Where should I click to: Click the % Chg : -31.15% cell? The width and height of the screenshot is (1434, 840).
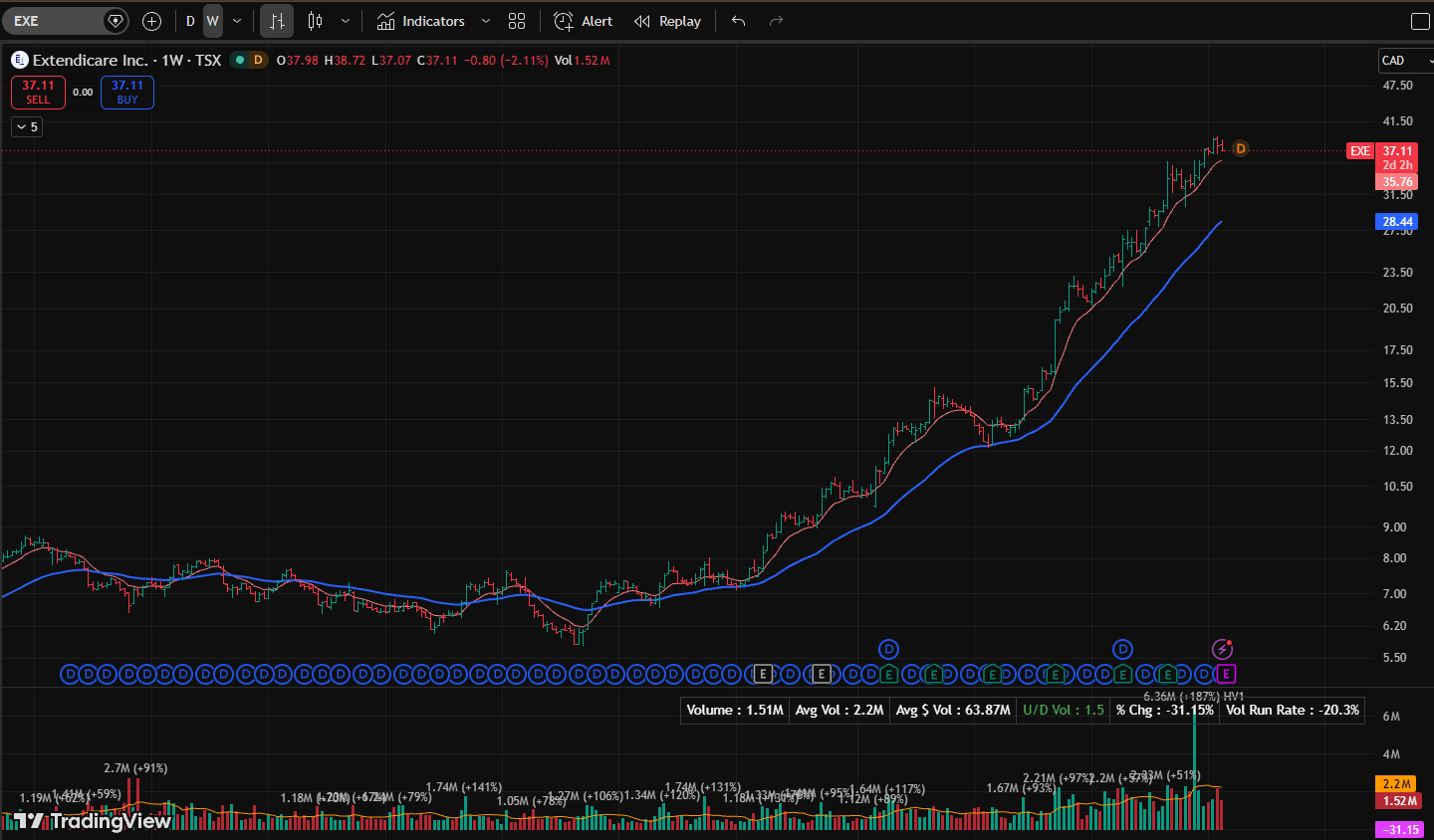[1165, 710]
